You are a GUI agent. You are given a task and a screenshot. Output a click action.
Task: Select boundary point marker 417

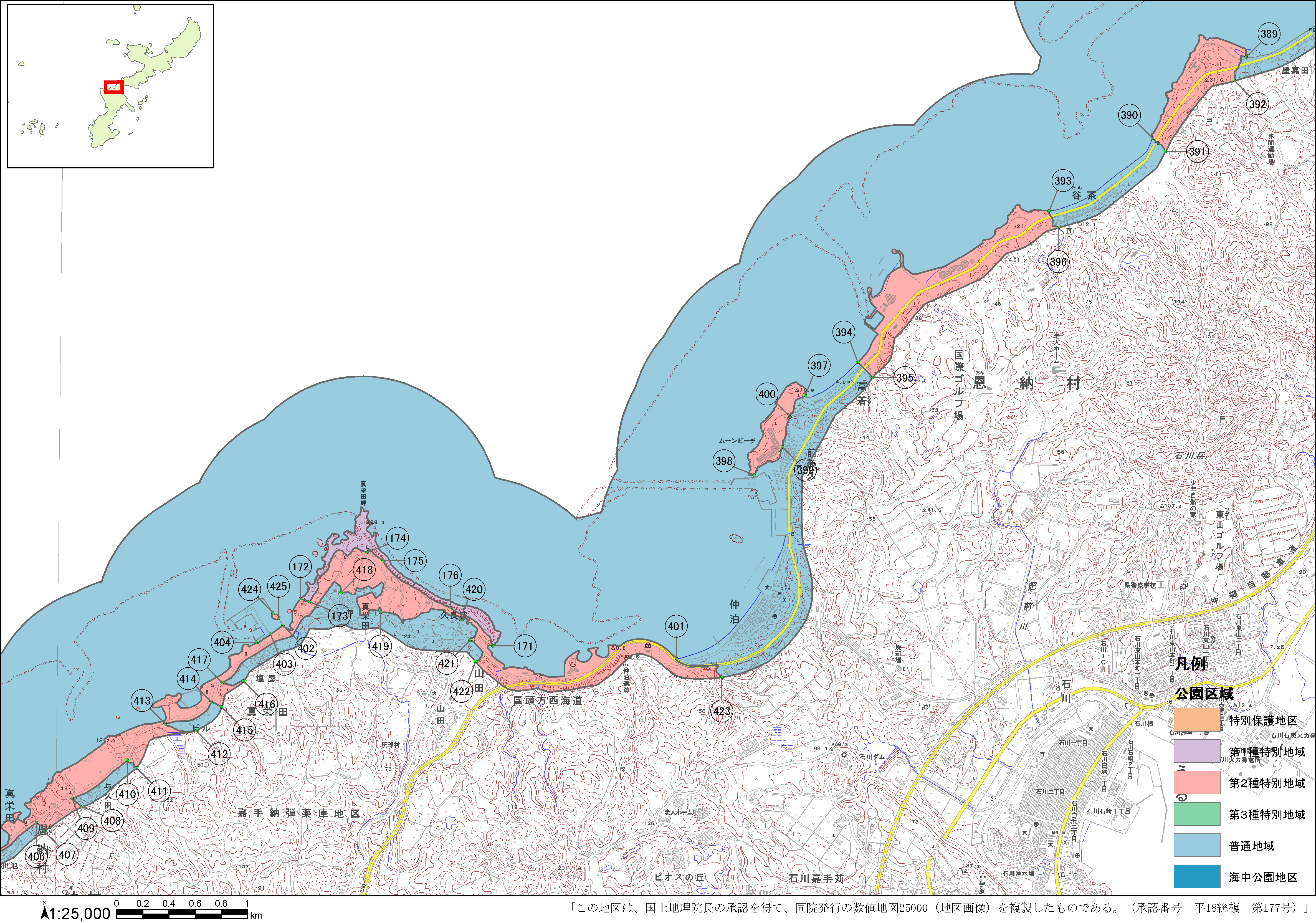[x=199, y=659]
